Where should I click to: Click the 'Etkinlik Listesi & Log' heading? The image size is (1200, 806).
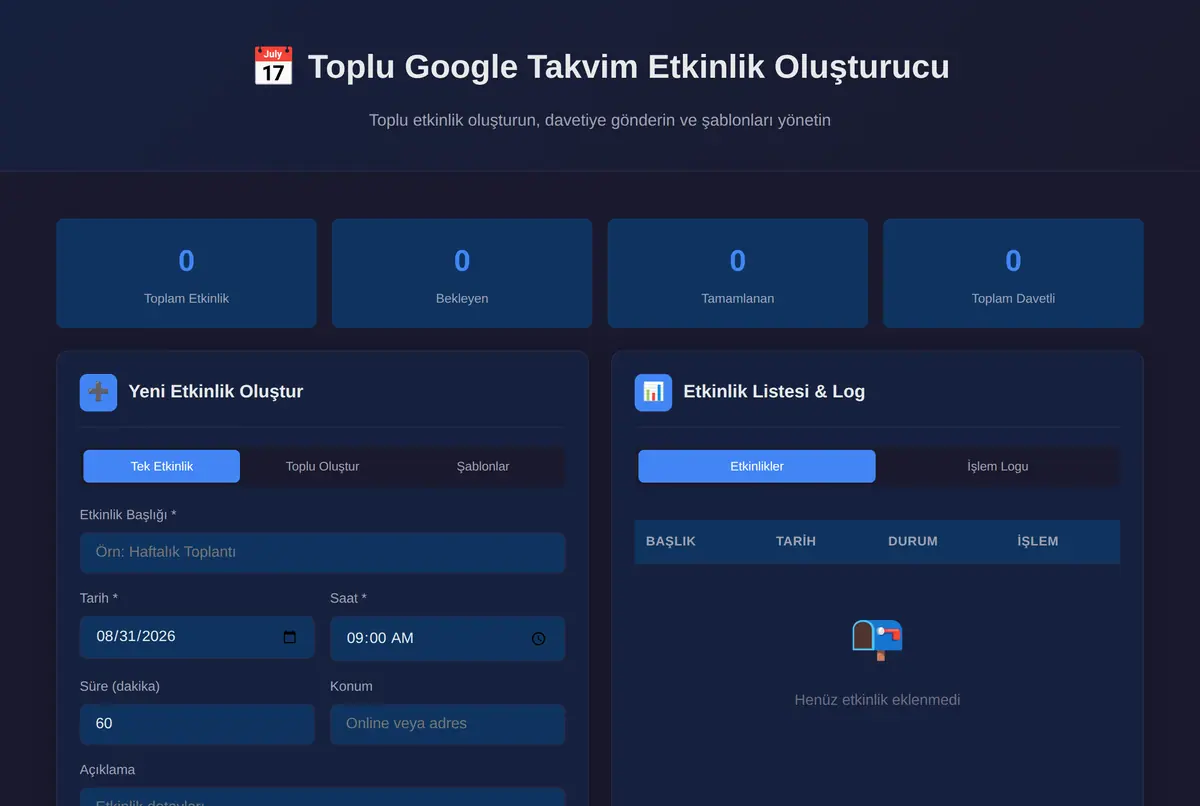(774, 392)
